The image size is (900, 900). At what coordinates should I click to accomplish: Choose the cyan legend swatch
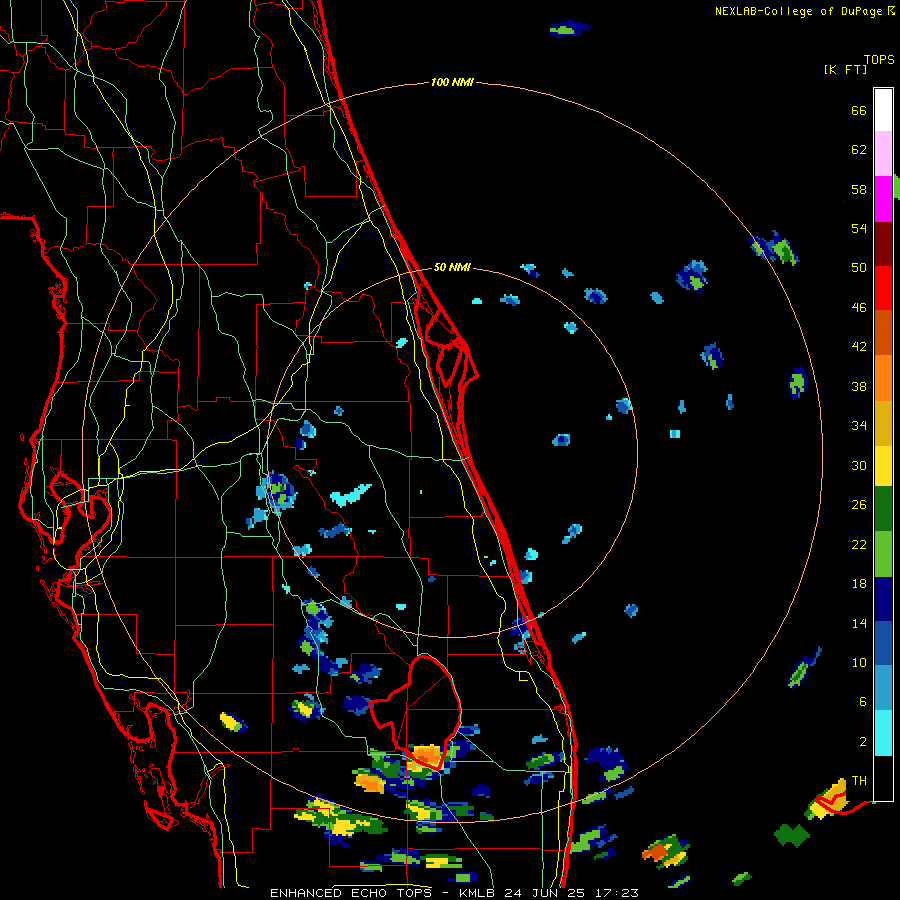coord(883,733)
